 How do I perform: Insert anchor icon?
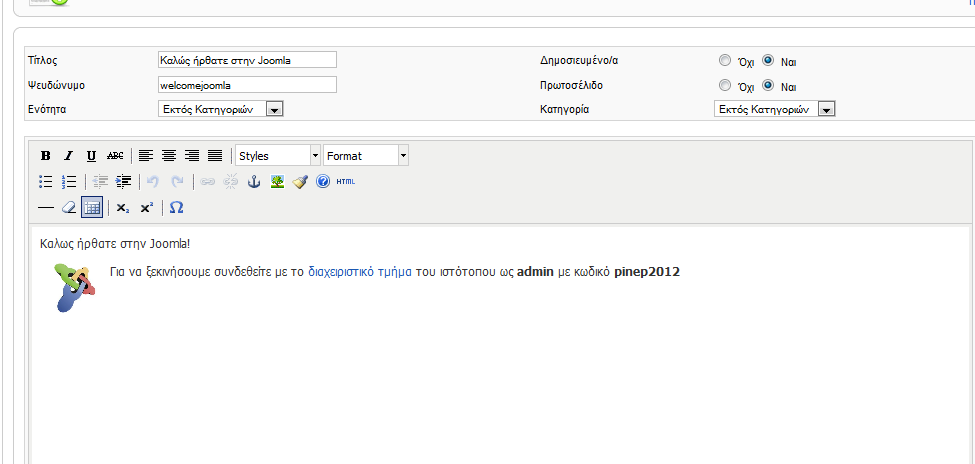254,182
